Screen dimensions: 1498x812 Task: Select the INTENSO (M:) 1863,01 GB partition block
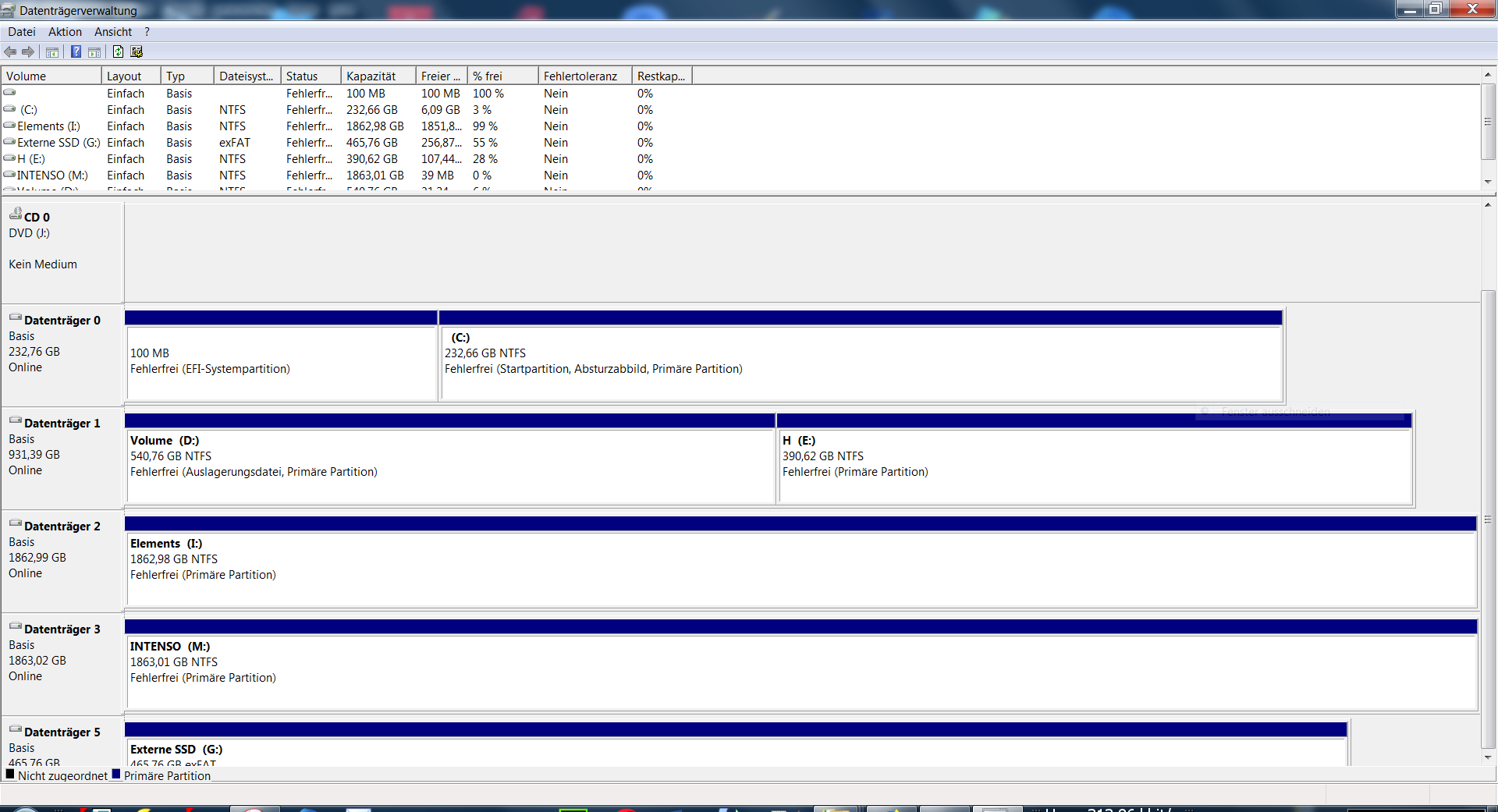tap(801, 665)
